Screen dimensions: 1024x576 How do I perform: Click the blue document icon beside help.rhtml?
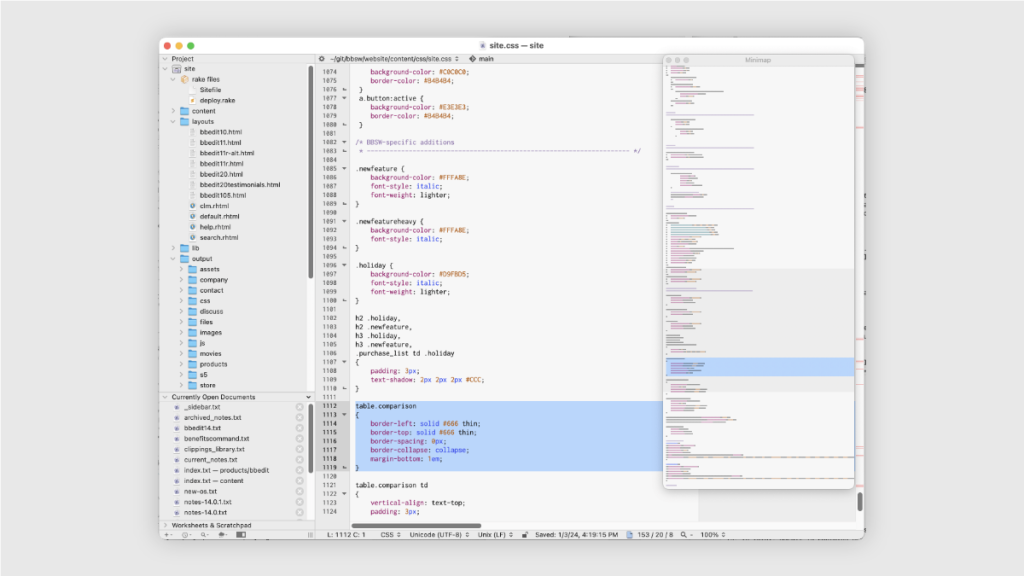[193, 226]
